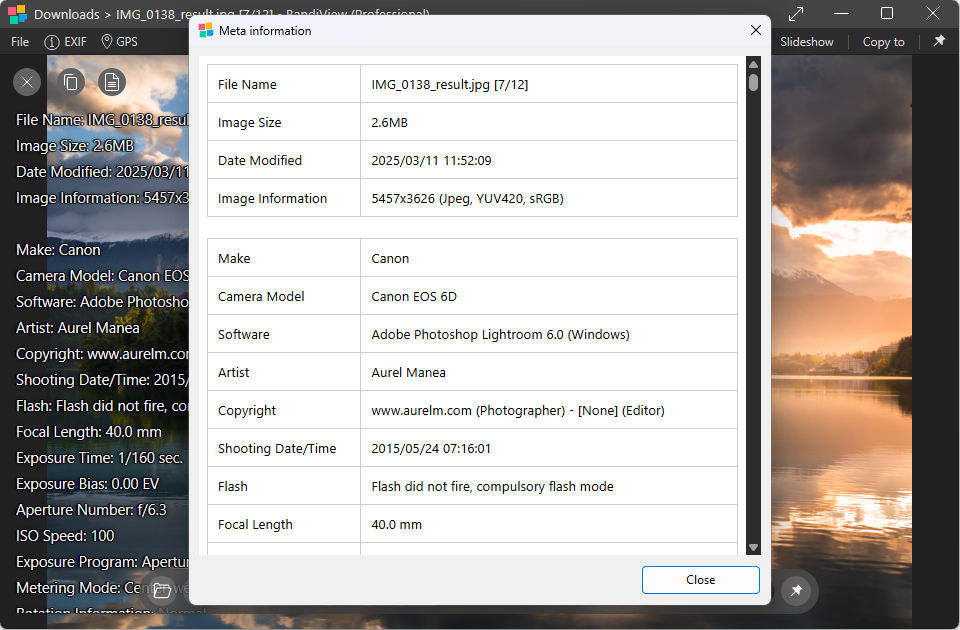Open the EXIF menu item
This screenshot has width=960, height=630.
[x=67, y=42]
